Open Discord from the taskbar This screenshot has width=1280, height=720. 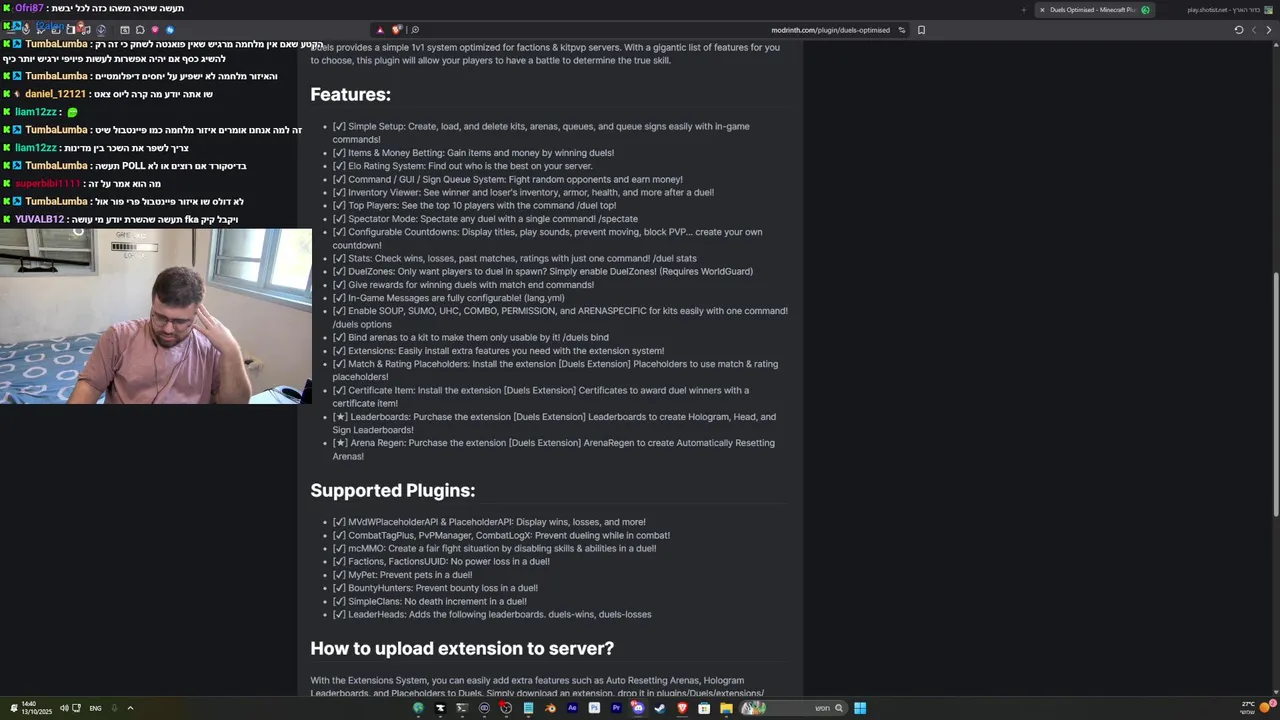point(638,708)
